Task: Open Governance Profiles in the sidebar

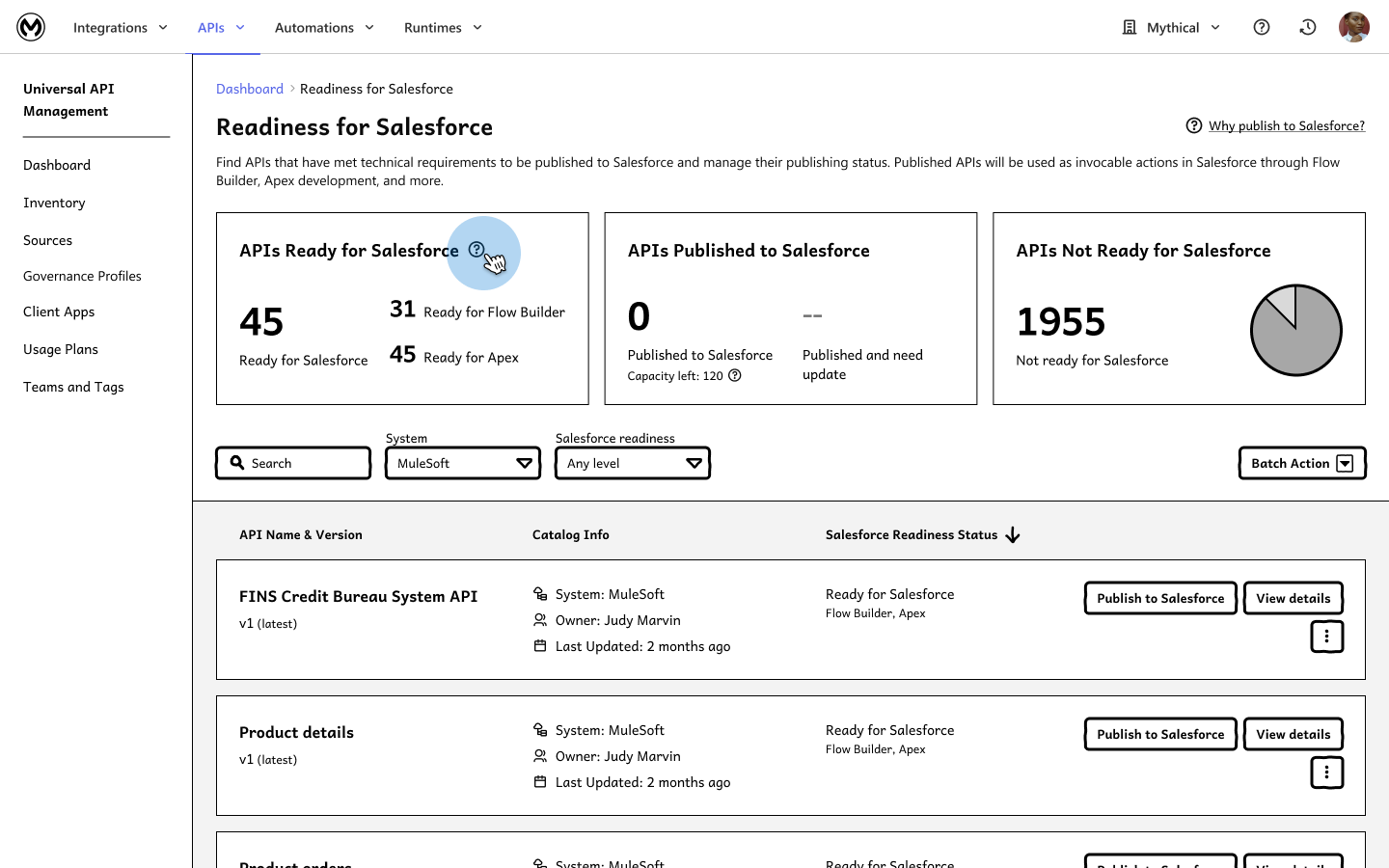Action: click(82, 276)
